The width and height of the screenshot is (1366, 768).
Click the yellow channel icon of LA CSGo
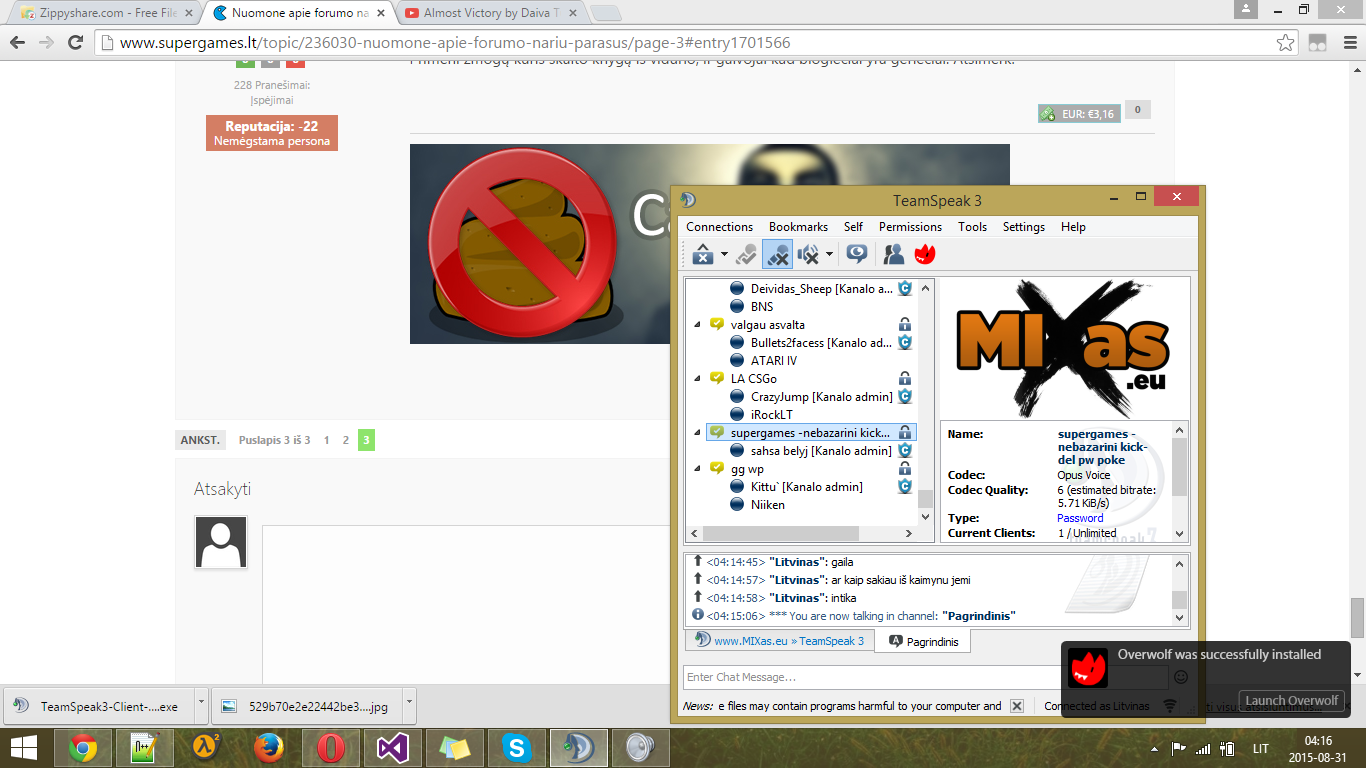click(717, 379)
